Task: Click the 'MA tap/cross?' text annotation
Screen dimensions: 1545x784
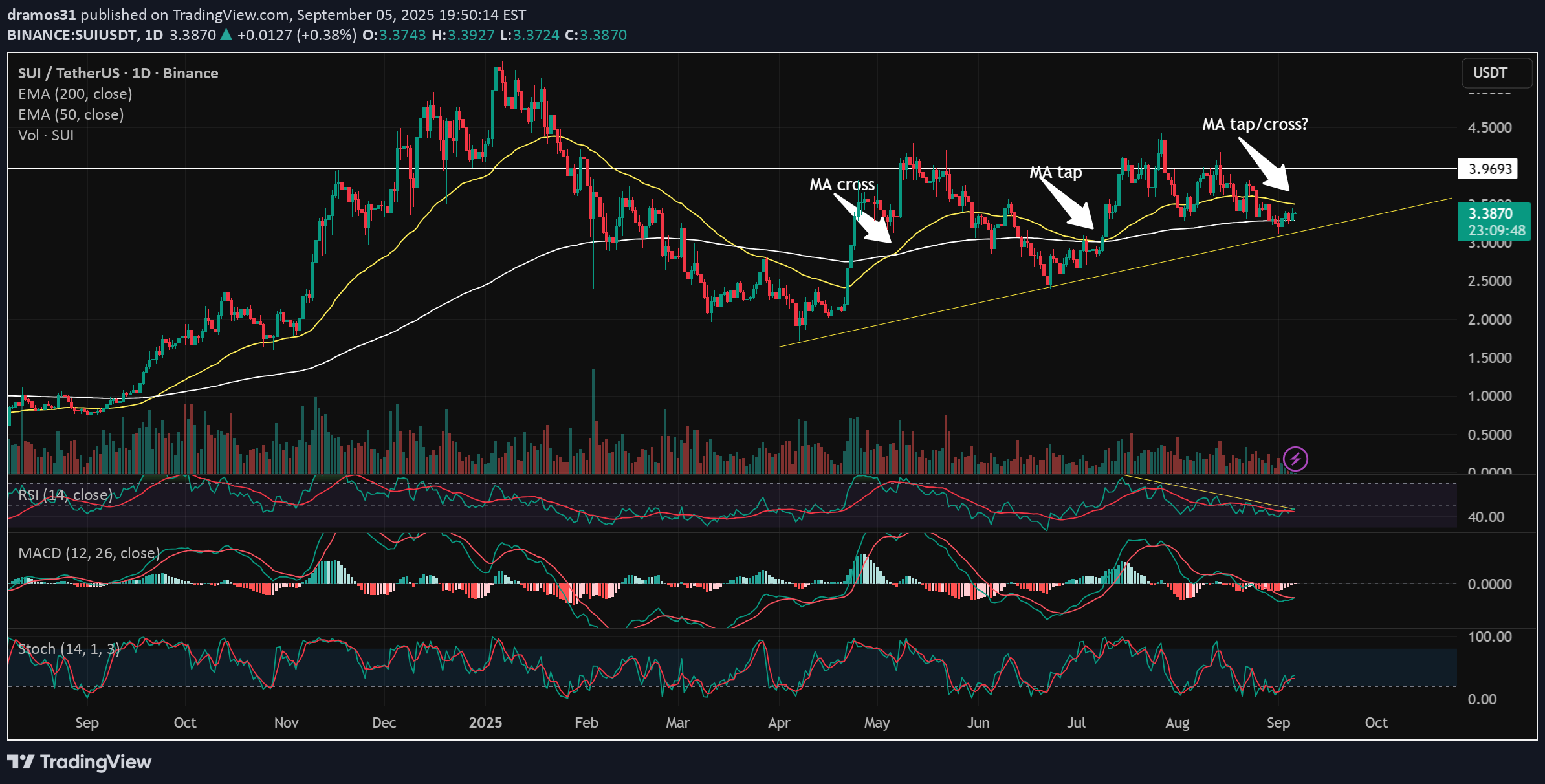Action: pos(1255,124)
